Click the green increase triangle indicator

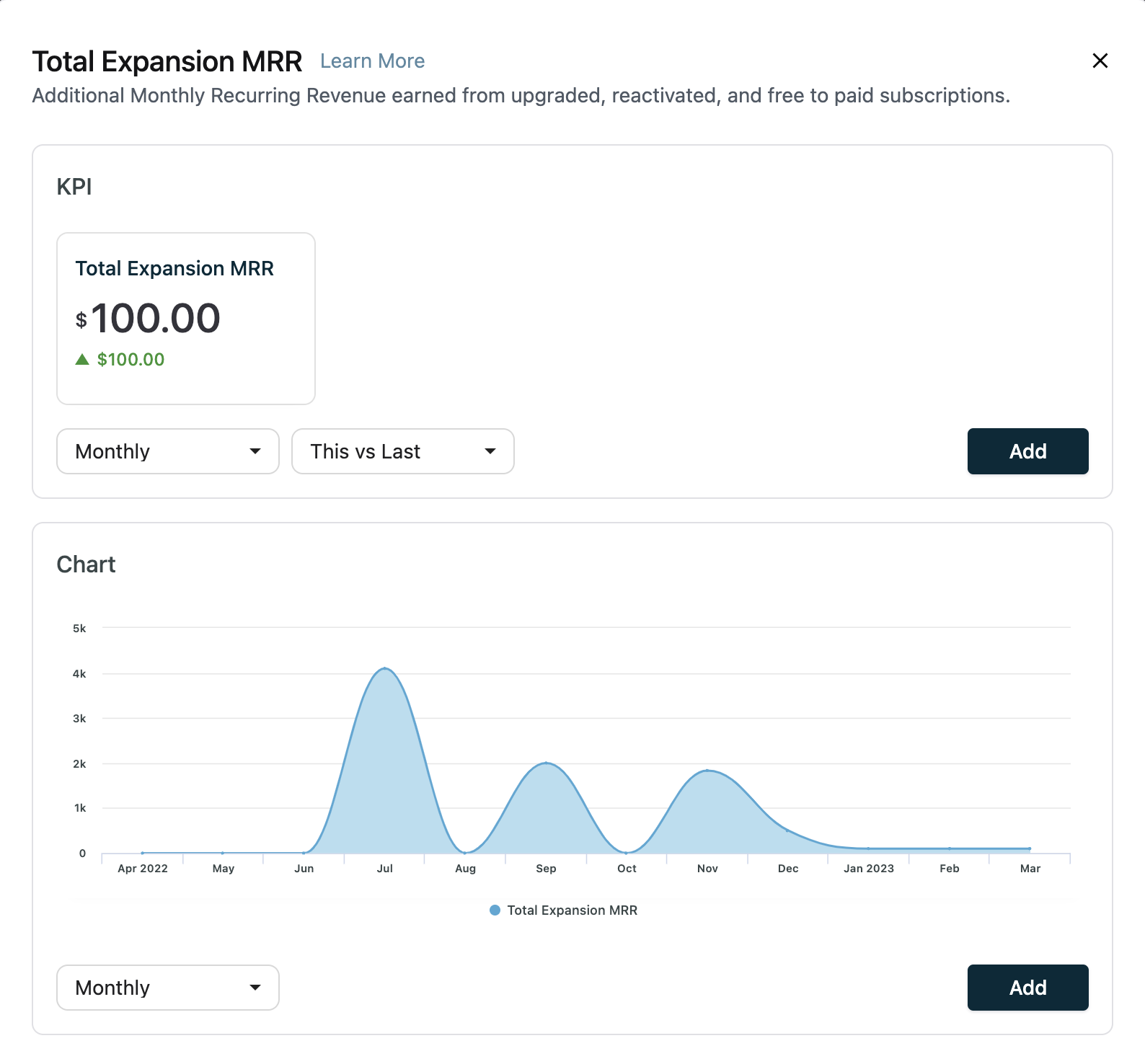coord(82,359)
